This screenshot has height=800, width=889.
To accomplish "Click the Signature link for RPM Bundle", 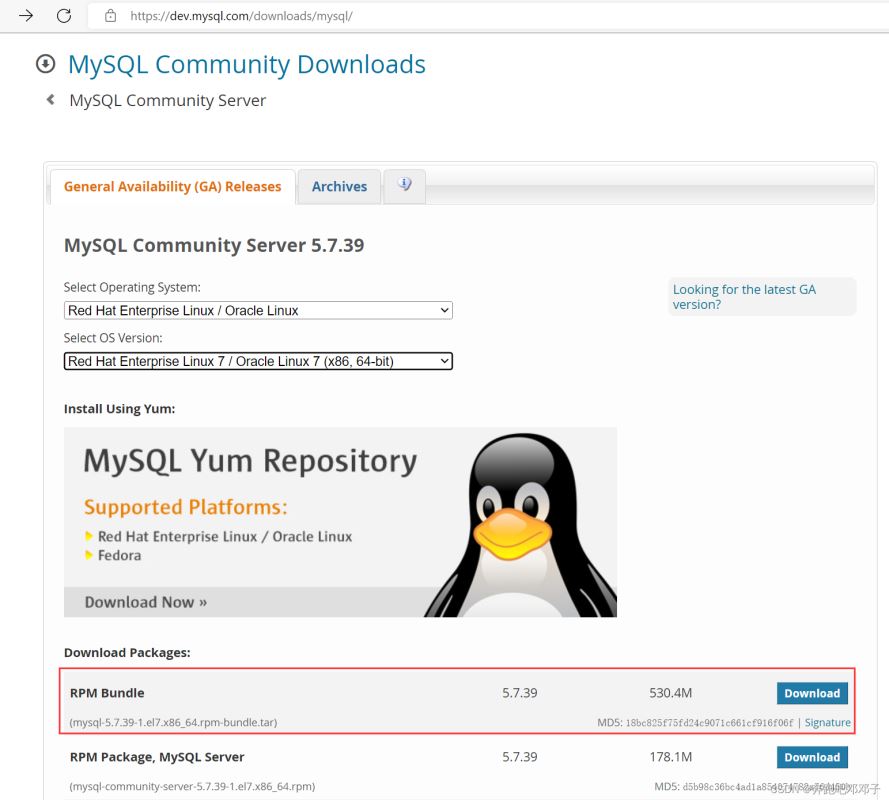I will (827, 721).
